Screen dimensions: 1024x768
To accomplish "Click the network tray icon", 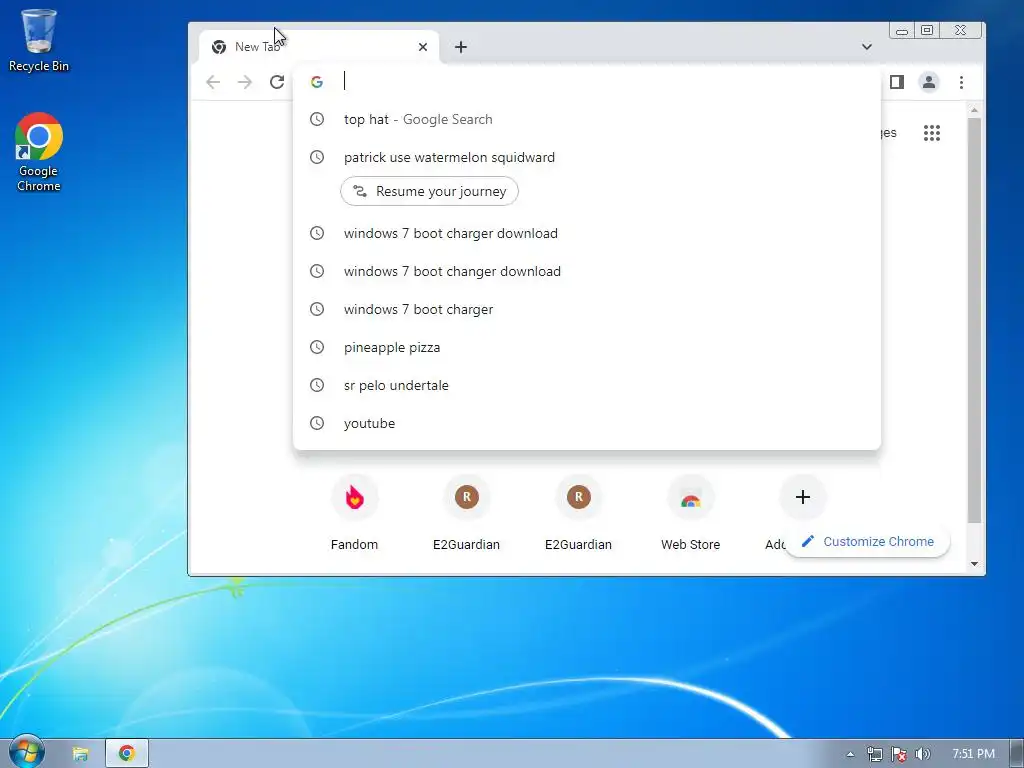I will (x=874, y=754).
